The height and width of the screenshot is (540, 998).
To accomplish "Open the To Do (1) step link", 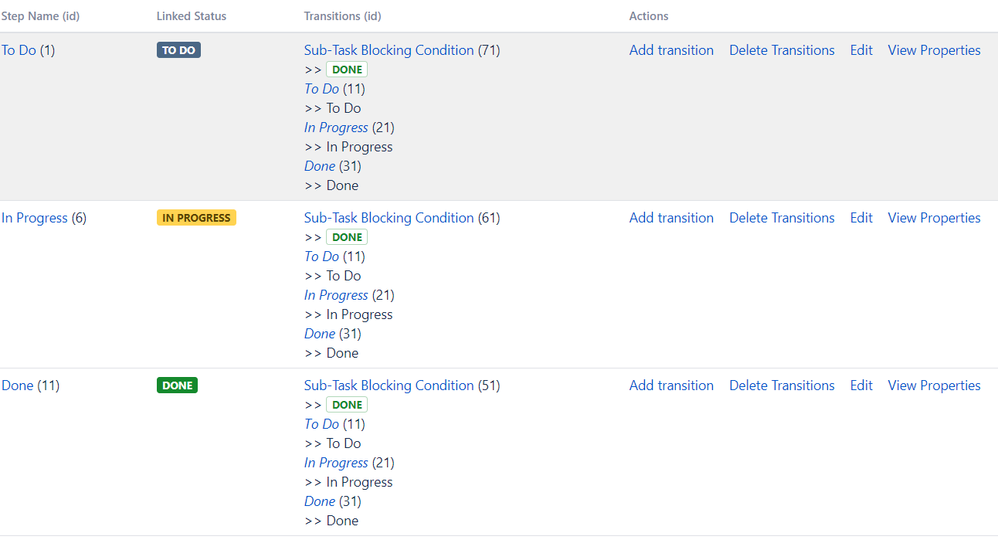I will [x=18, y=50].
